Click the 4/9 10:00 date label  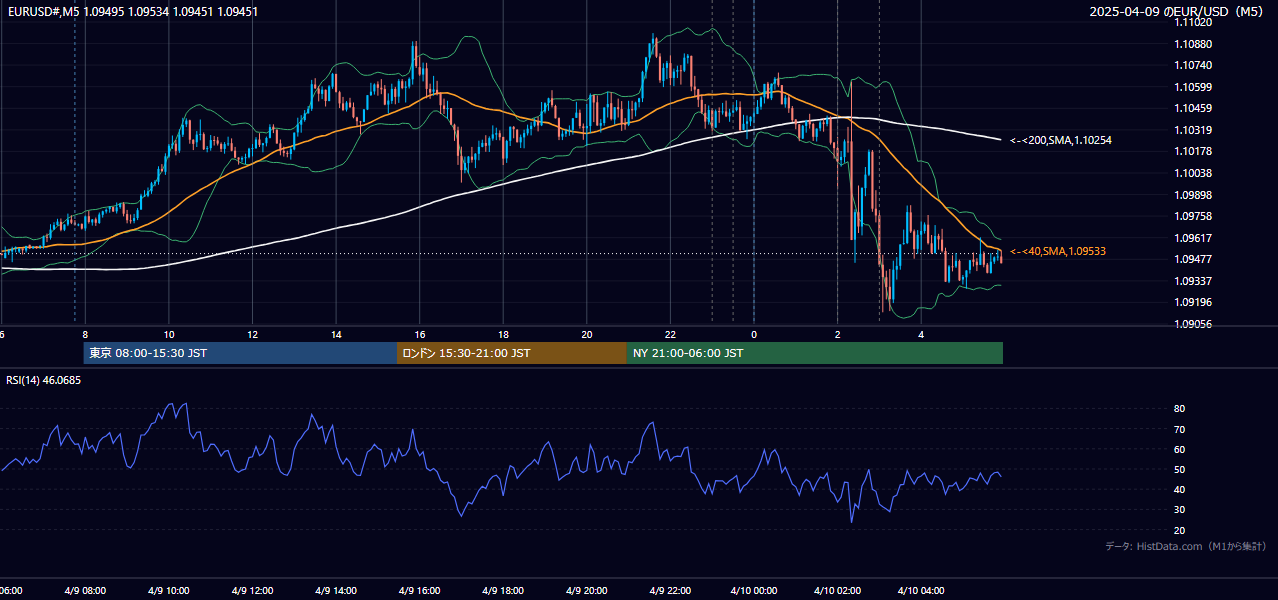click(x=169, y=591)
